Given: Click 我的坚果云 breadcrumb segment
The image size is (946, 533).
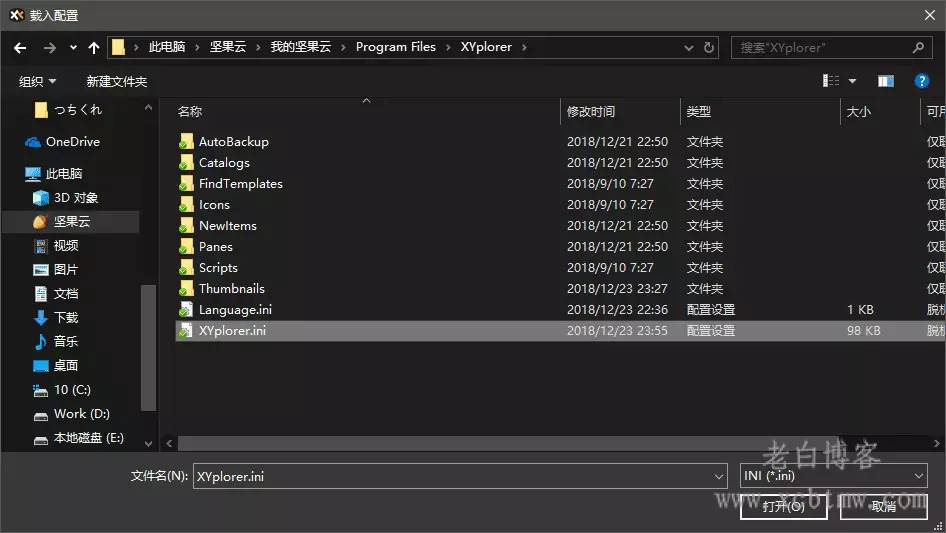Looking at the screenshot, I should click(300, 47).
